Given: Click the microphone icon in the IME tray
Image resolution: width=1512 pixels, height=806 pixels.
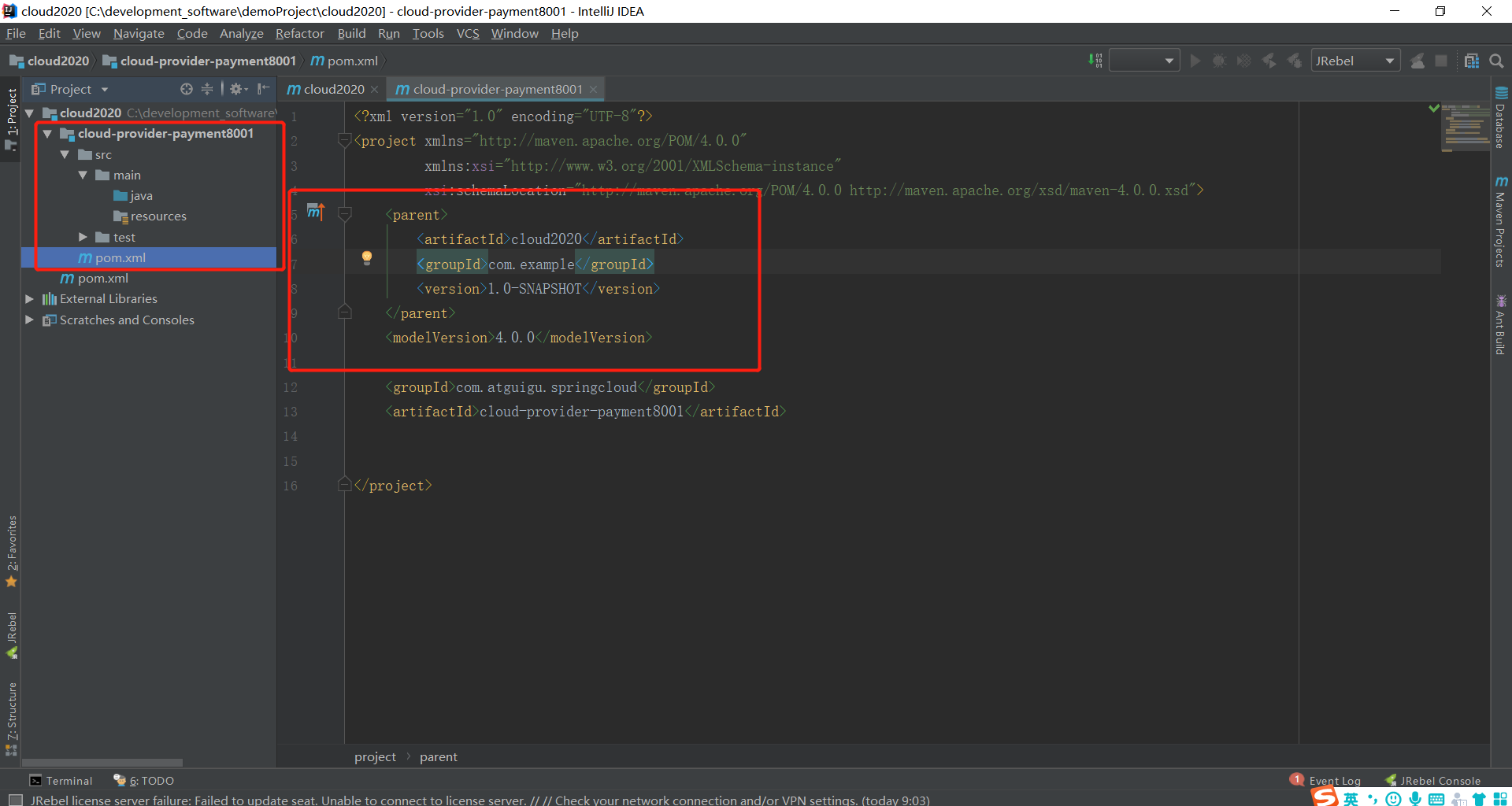Looking at the screenshot, I should tap(1415, 799).
